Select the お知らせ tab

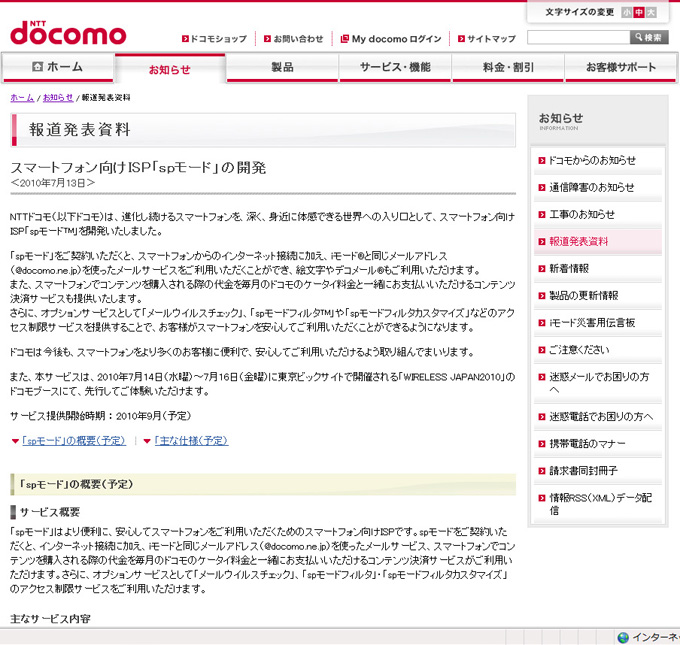tap(170, 69)
